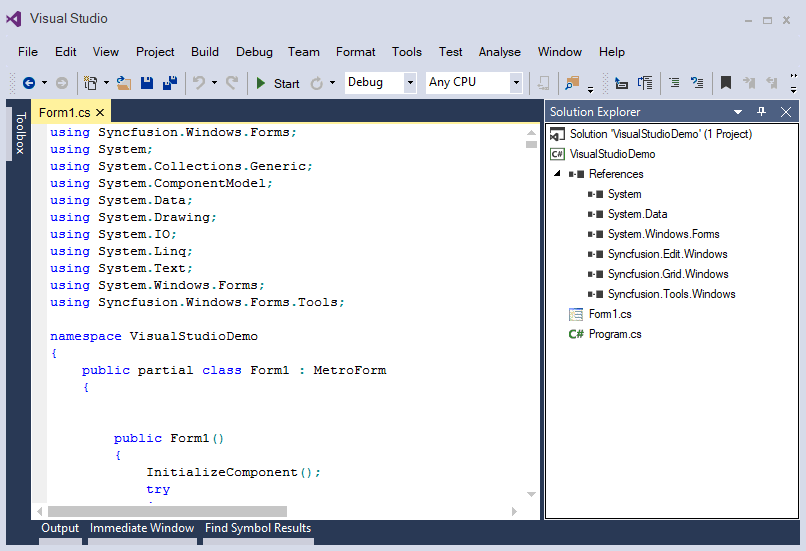This screenshot has width=806, height=551.
Task: Click the Navigate Backward arrow icon
Action: [x=29, y=83]
